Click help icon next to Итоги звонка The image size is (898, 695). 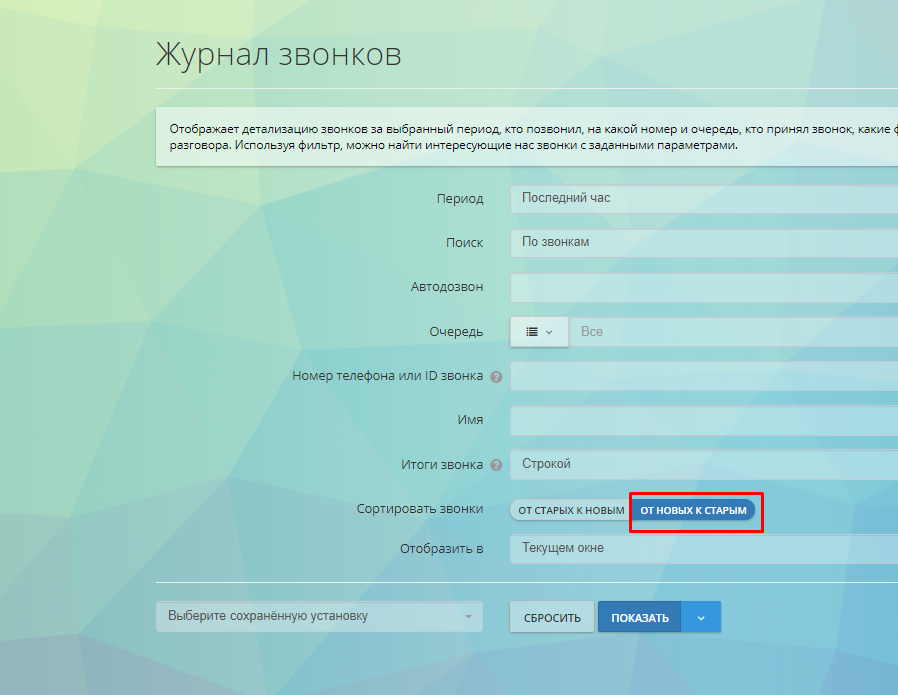click(x=496, y=465)
